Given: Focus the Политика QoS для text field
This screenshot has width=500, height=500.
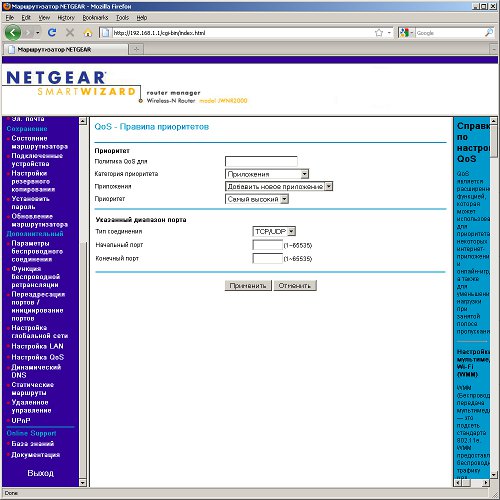Looking at the screenshot, I should point(261,161).
